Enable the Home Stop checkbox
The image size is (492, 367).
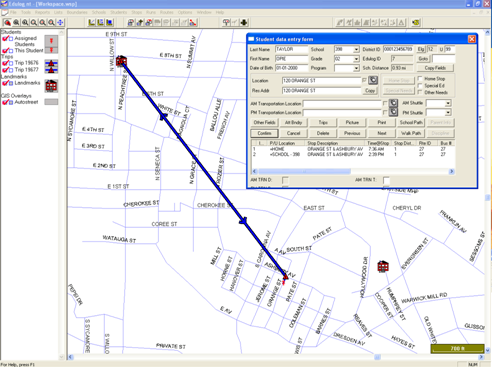[x=420, y=79]
